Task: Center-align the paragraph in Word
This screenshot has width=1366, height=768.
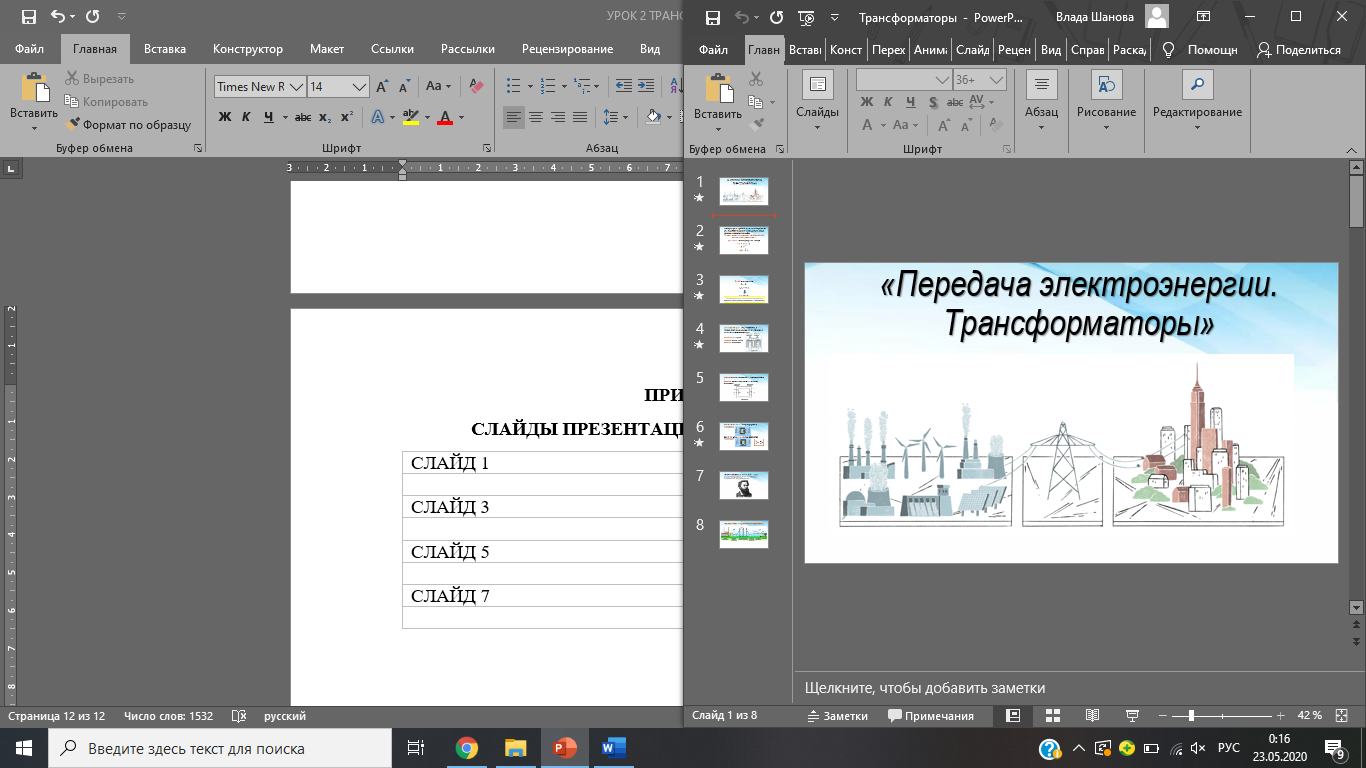Action: tap(536, 117)
